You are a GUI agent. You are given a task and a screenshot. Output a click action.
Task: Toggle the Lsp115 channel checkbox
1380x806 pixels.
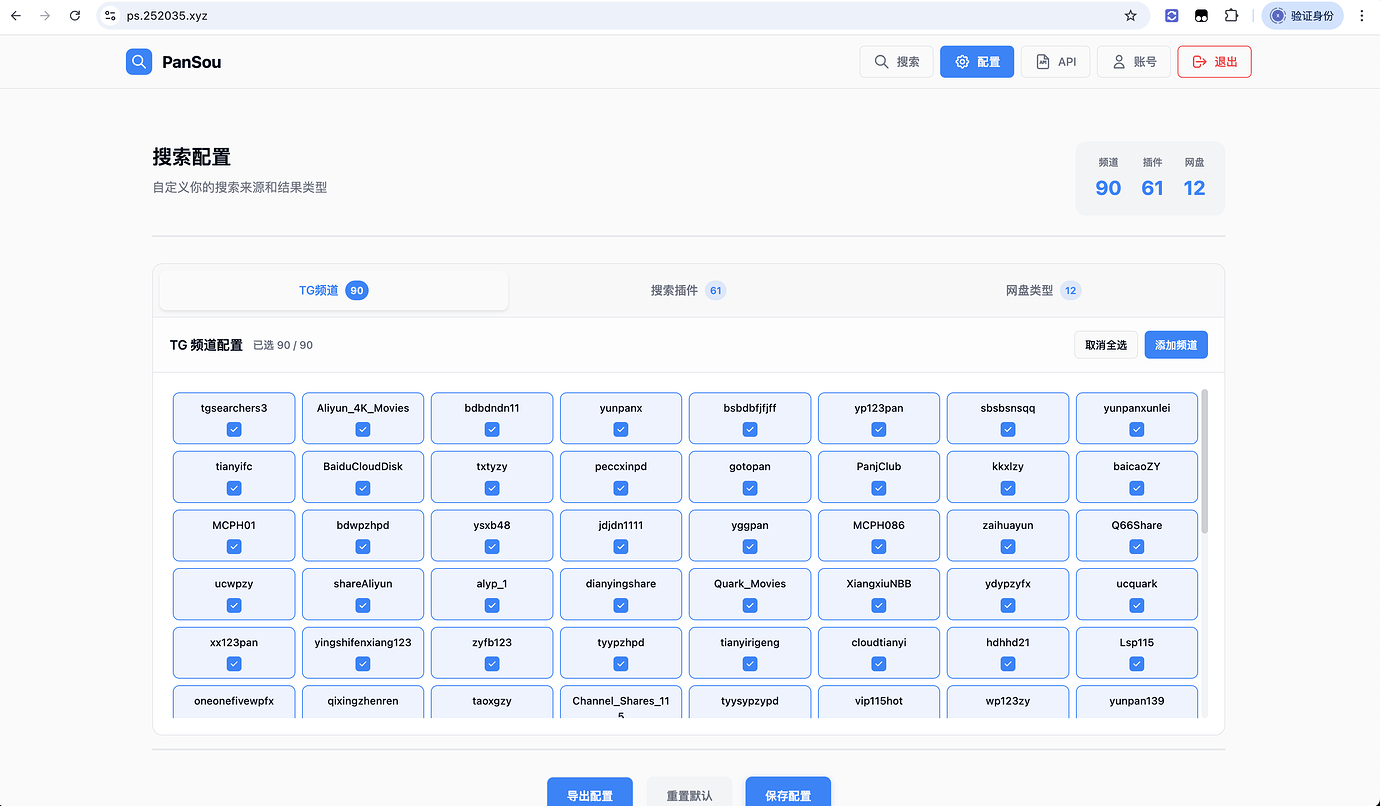[x=1137, y=663]
